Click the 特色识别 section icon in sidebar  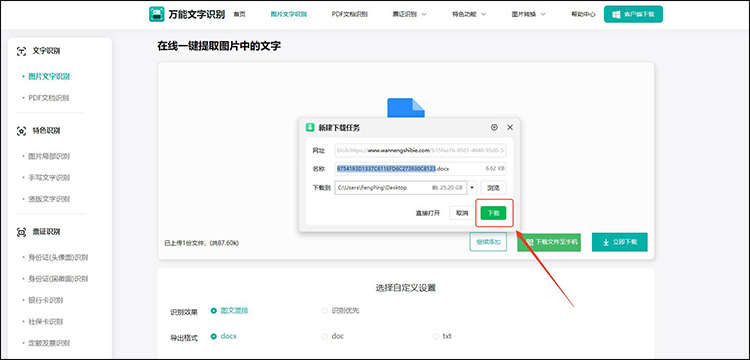(21, 131)
